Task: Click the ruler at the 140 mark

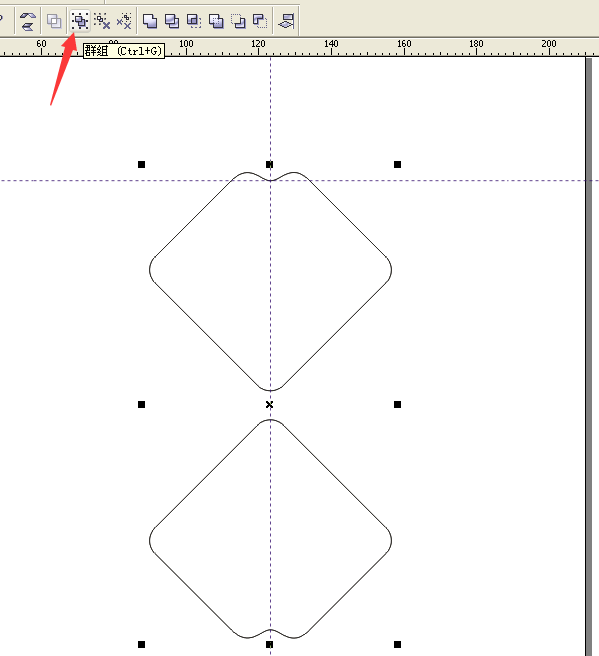Action: coord(331,46)
